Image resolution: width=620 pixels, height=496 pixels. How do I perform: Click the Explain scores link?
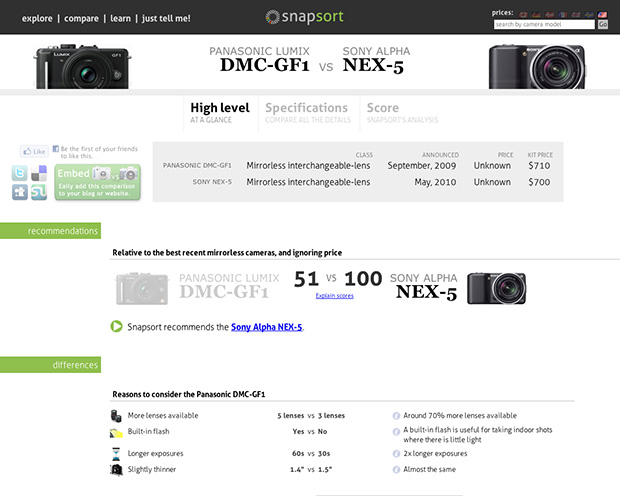click(335, 295)
